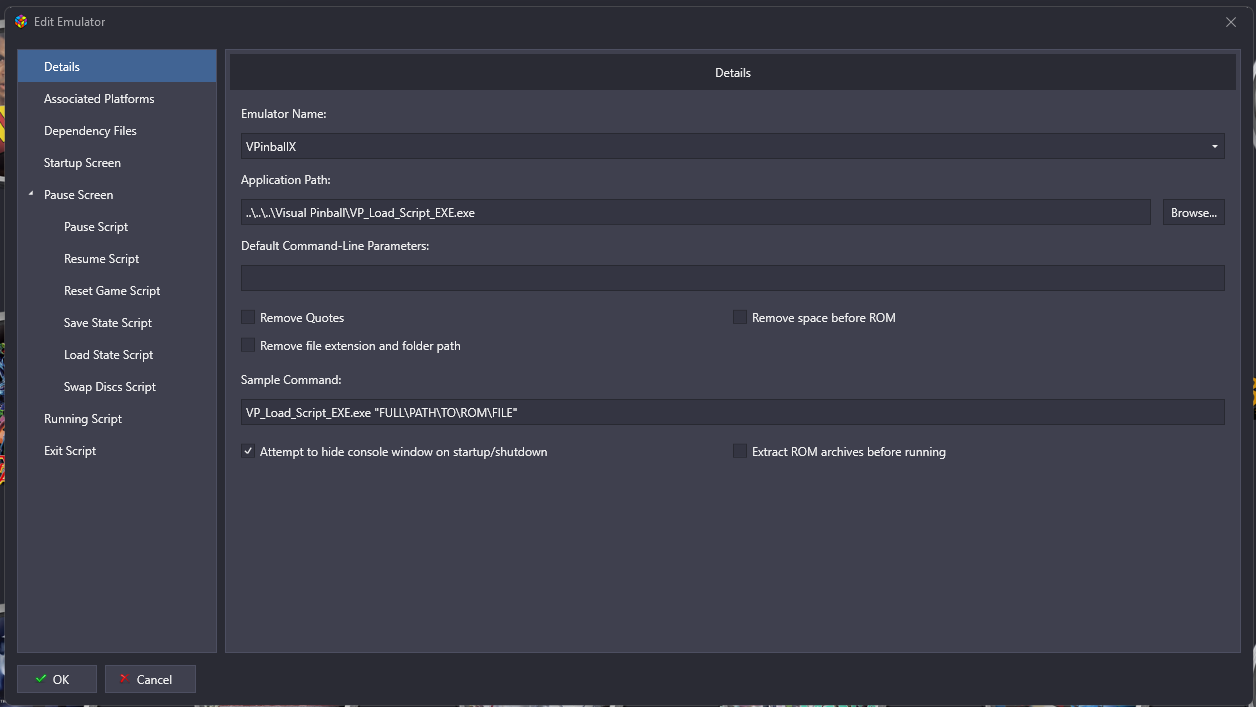The width and height of the screenshot is (1256, 707).
Task: Enable the Remove Quotes checkbox
Action: point(248,317)
